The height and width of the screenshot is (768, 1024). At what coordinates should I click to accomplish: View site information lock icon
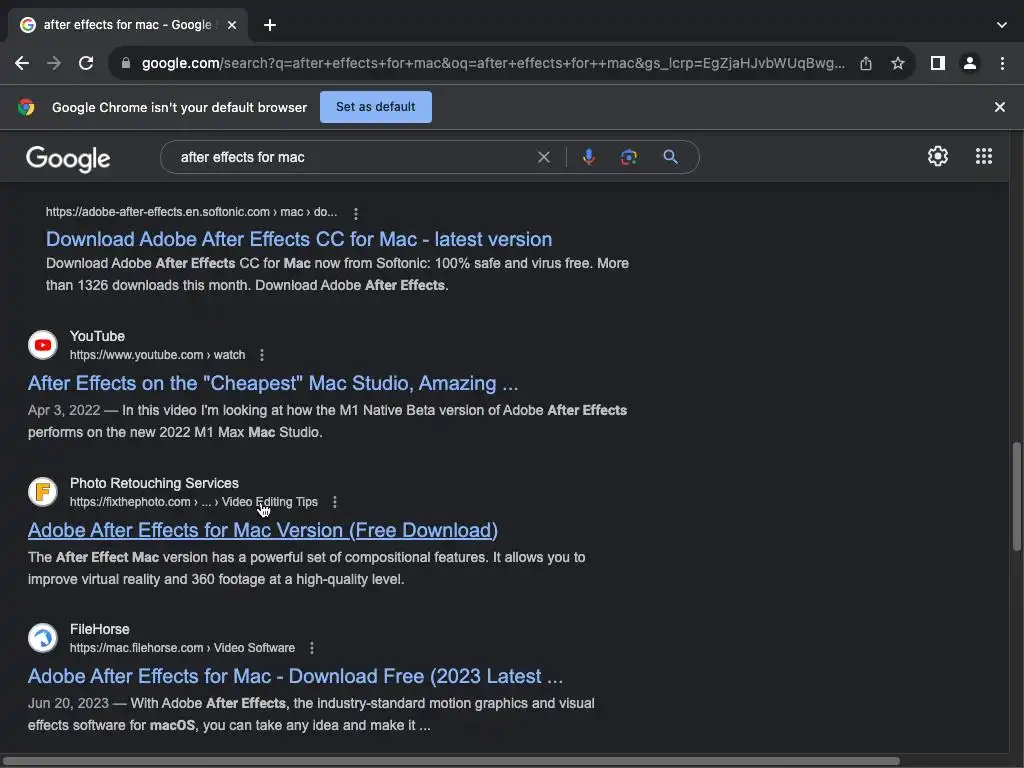126,63
